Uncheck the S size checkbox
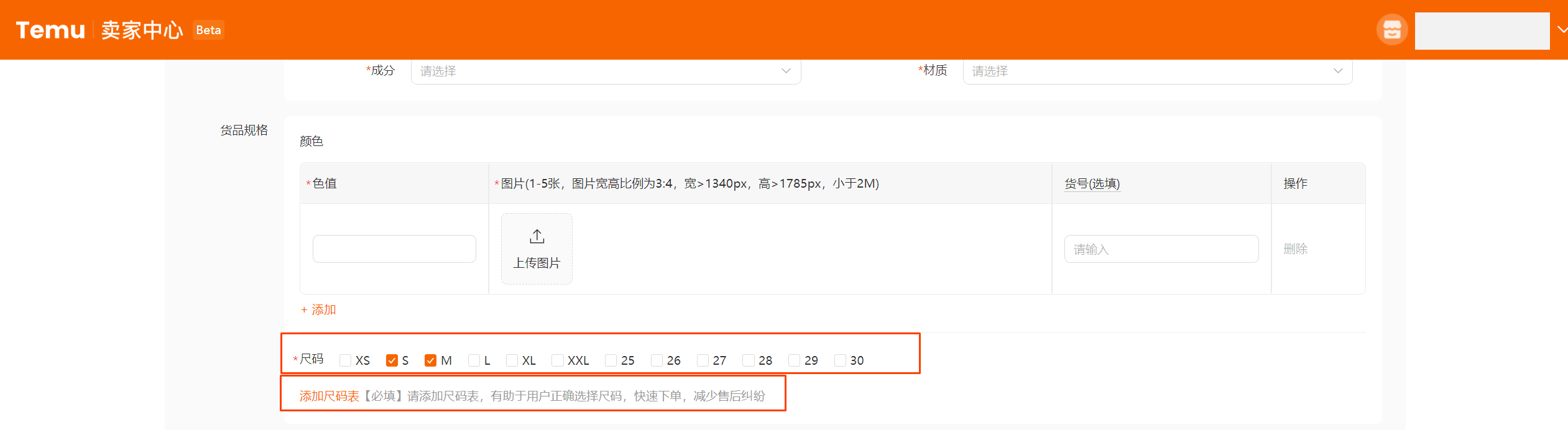 (x=392, y=360)
